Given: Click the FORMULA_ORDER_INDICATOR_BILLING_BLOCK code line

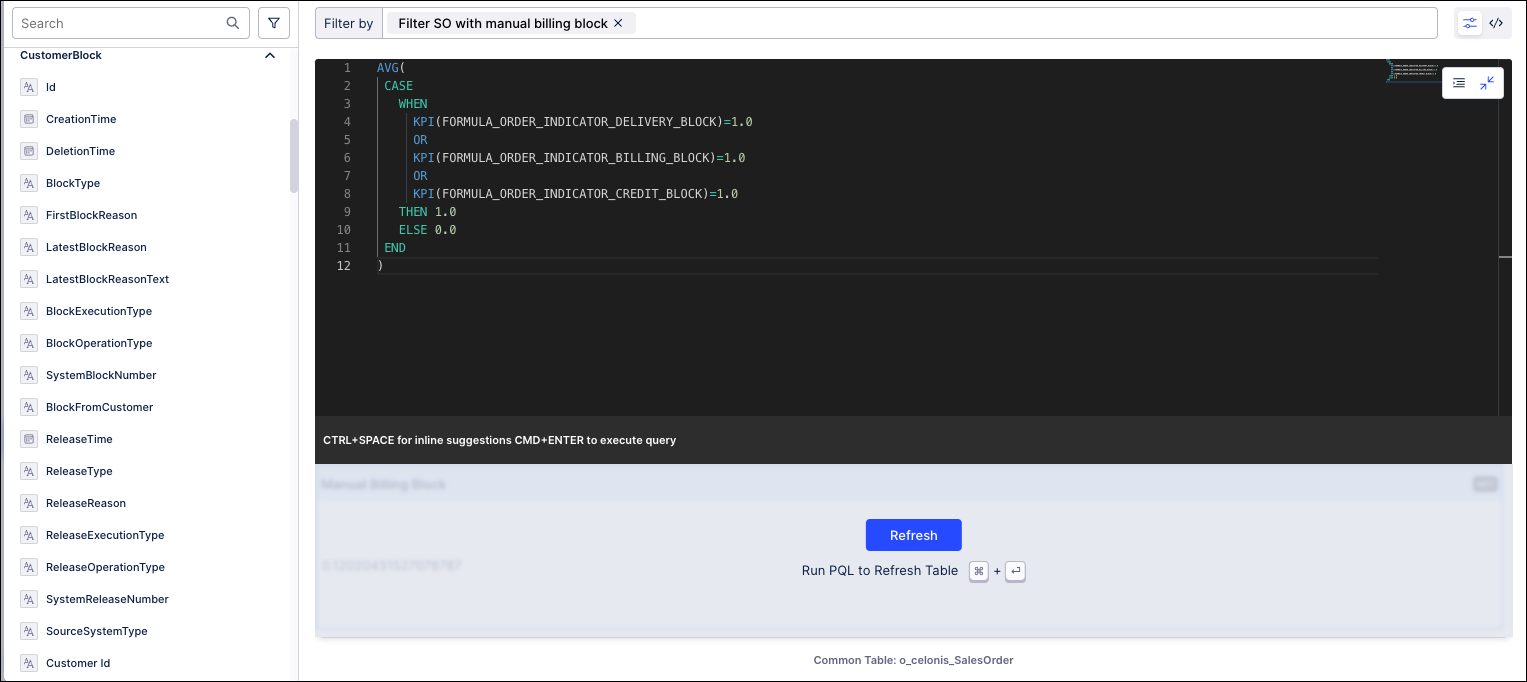Looking at the screenshot, I should click(x=579, y=158).
